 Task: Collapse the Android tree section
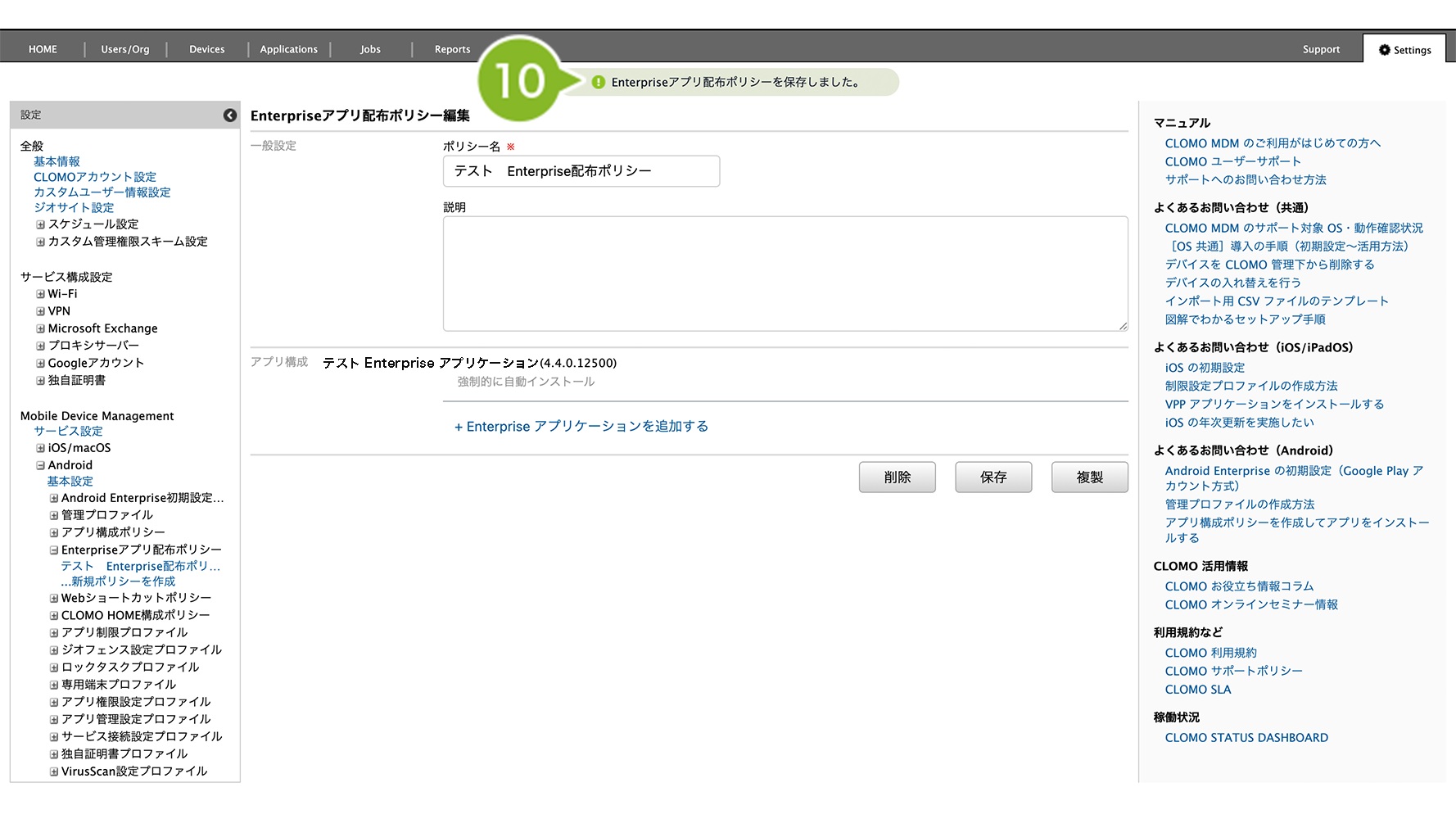(x=40, y=465)
